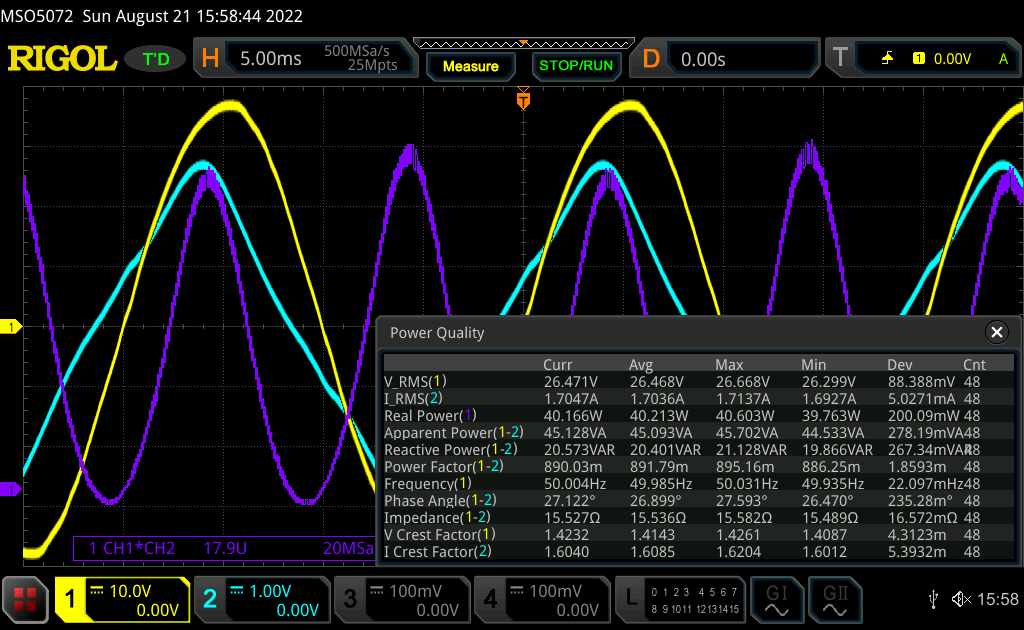
Task: Click the orange trigger position marker
Action: [523, 100]
